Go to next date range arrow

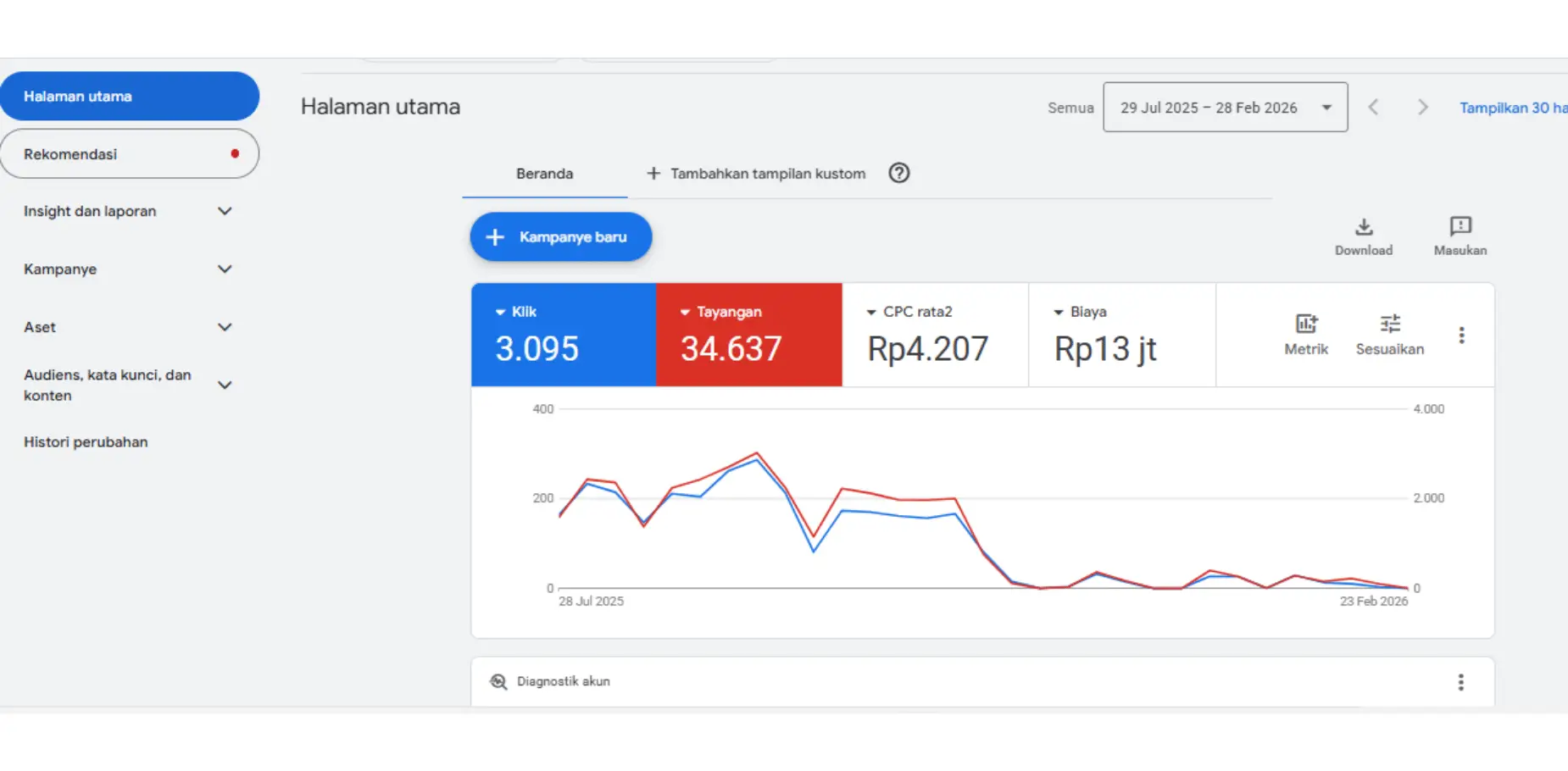[x=1422, y=108]
